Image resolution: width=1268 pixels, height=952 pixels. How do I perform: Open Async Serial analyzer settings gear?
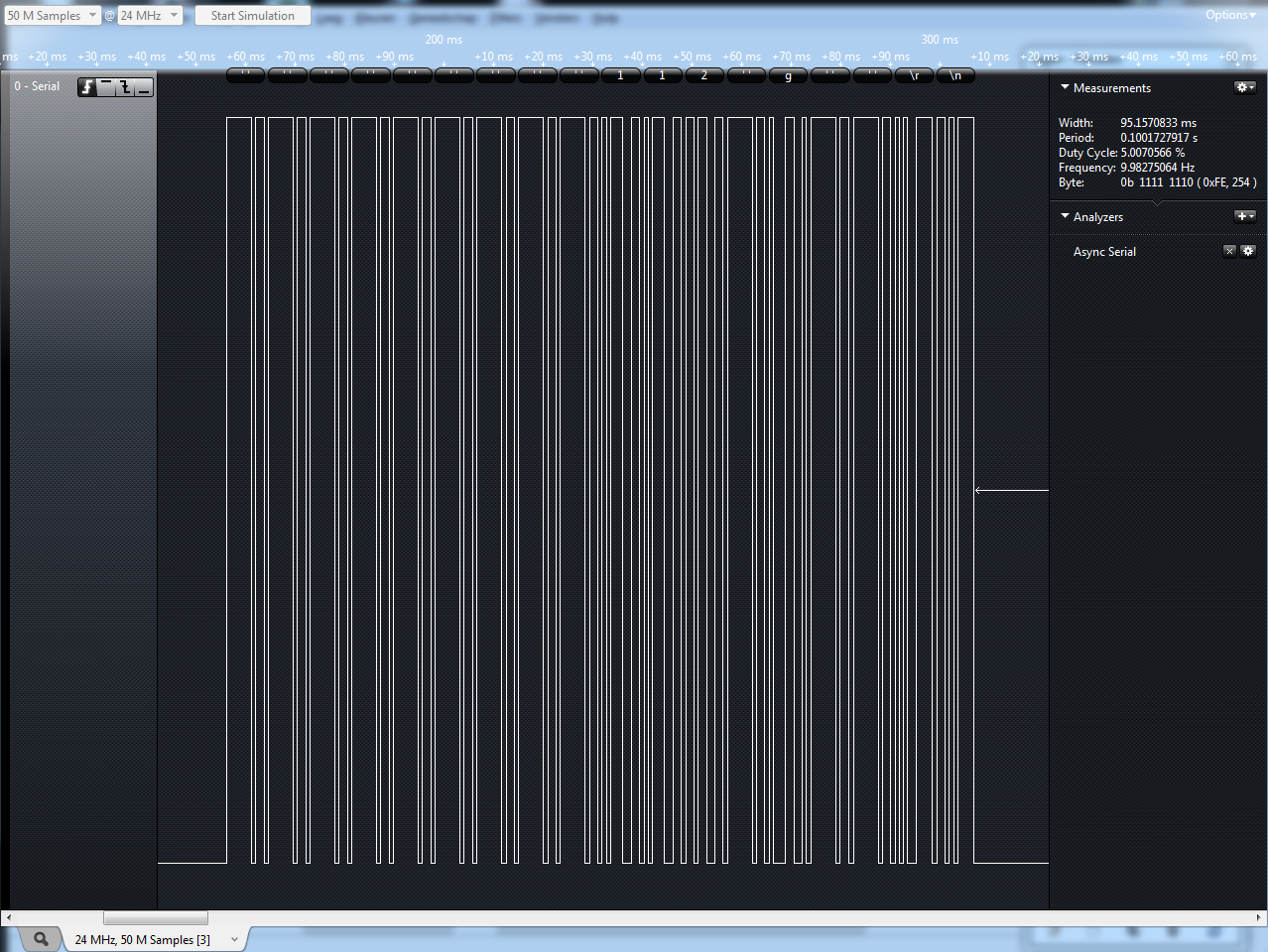(x=1248, y=251)
